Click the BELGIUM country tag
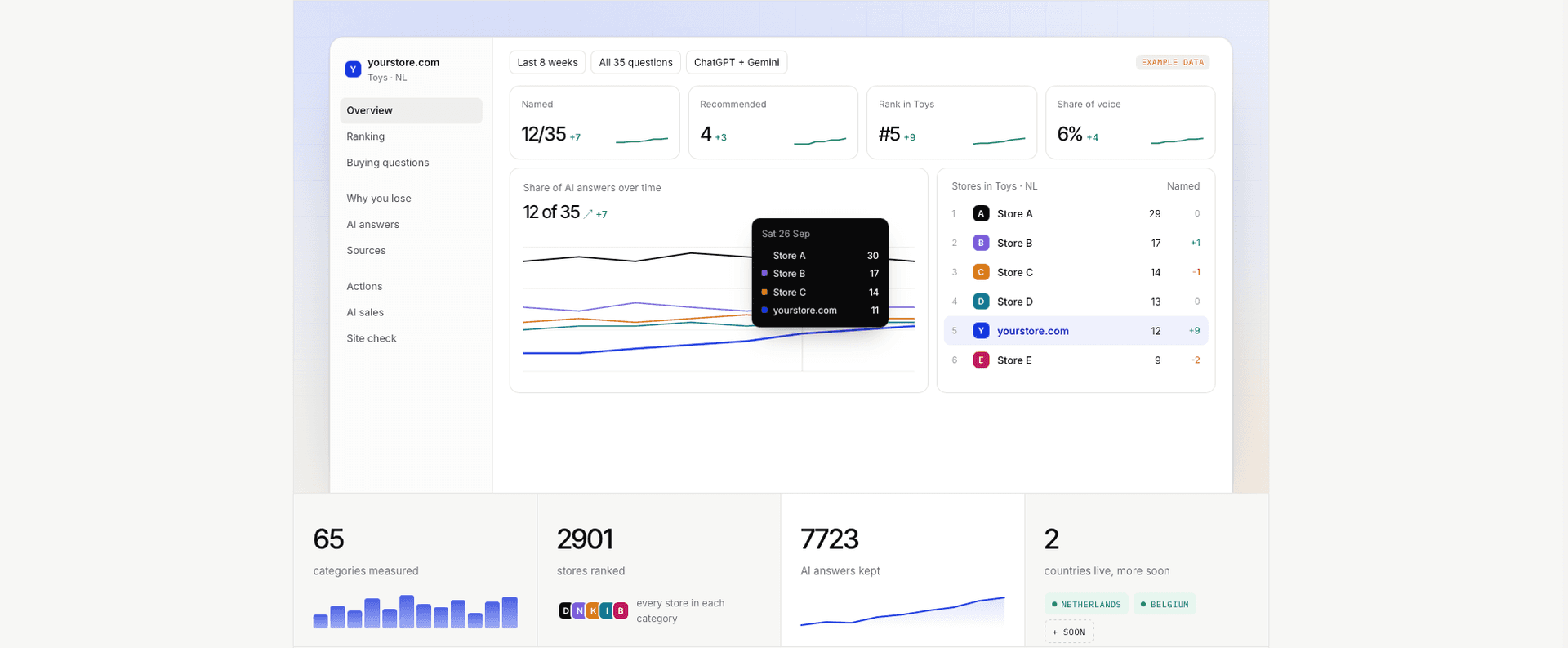1568x648 pixels. 1165,605
